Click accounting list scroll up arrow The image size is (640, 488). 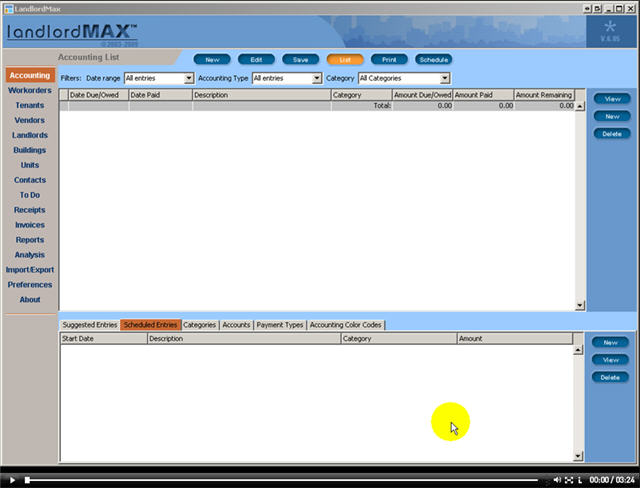[x=580, y=106]
